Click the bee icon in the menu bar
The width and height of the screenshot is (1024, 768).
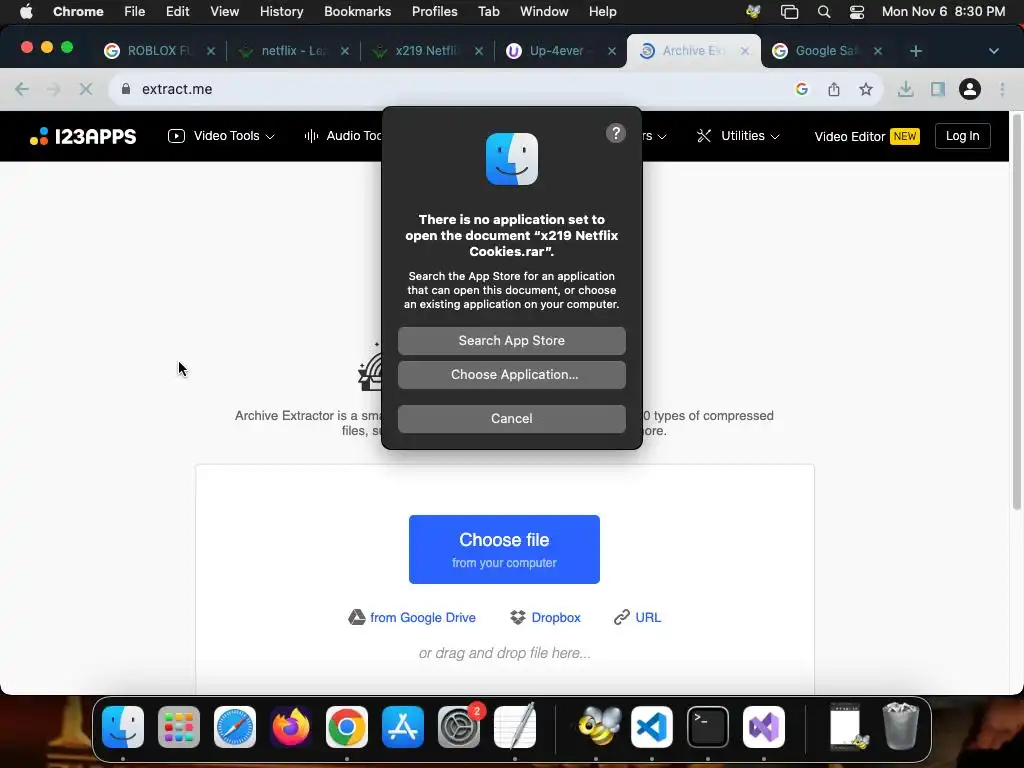(753, 12)
